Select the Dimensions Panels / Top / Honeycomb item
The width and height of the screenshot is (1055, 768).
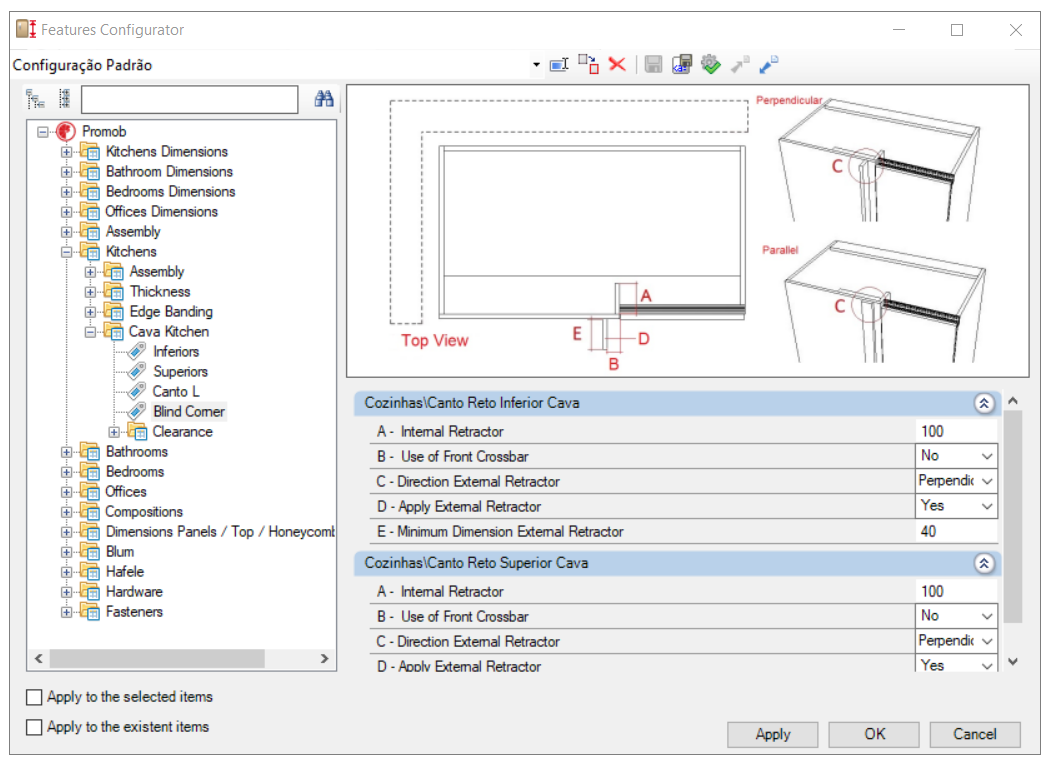coord(220,532)
